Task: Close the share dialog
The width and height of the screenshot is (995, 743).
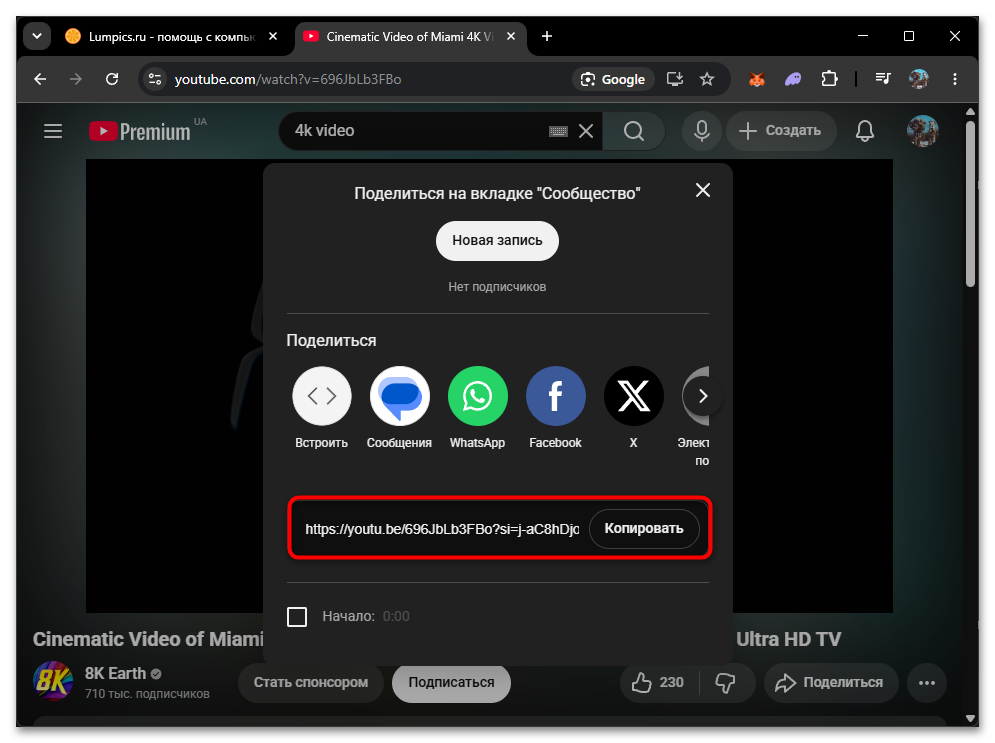Action: [x=703, y=190]
